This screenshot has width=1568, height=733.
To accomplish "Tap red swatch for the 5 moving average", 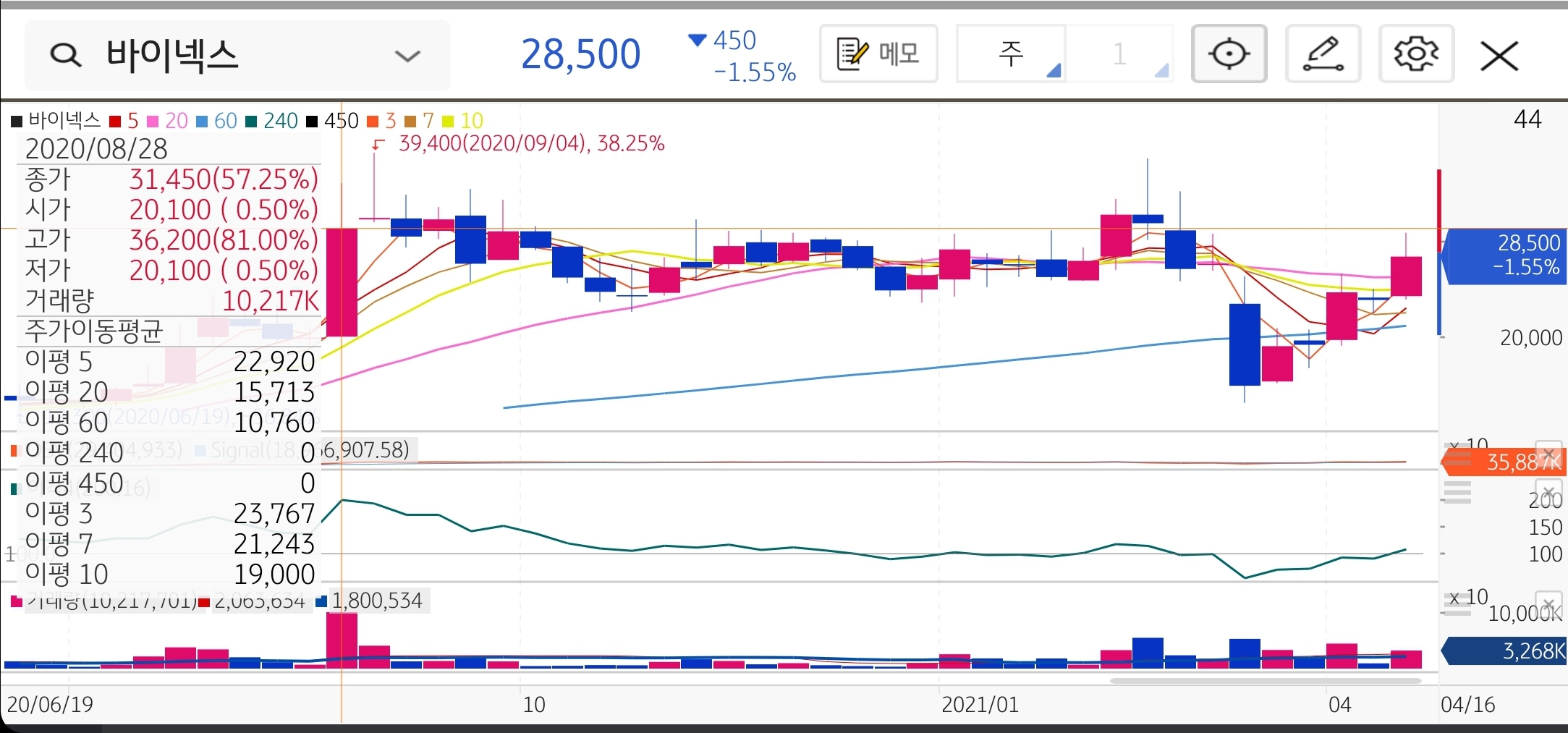I will 115,121.
